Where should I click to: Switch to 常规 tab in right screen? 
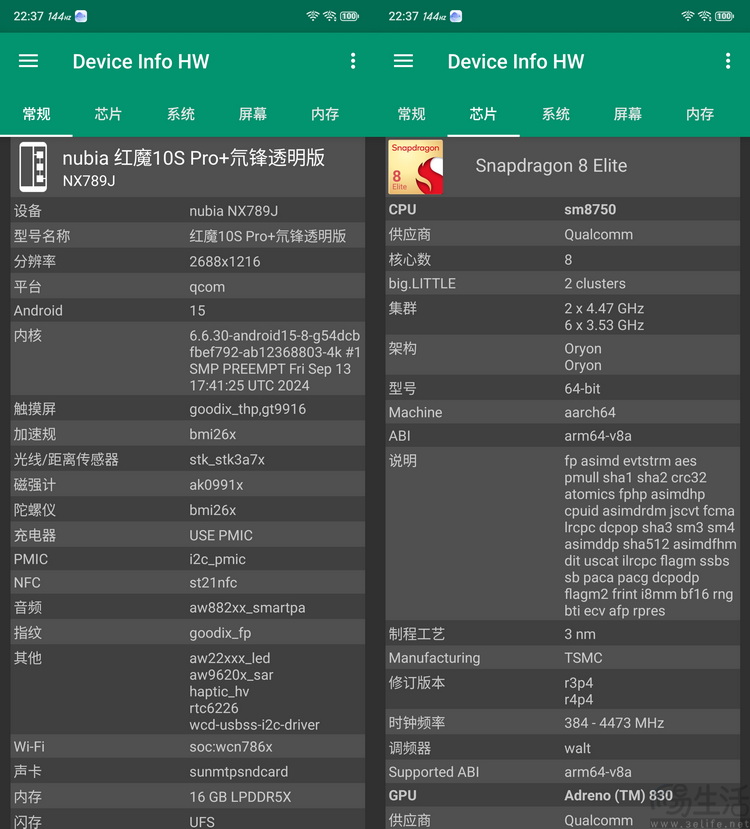[x=411, y=114]
